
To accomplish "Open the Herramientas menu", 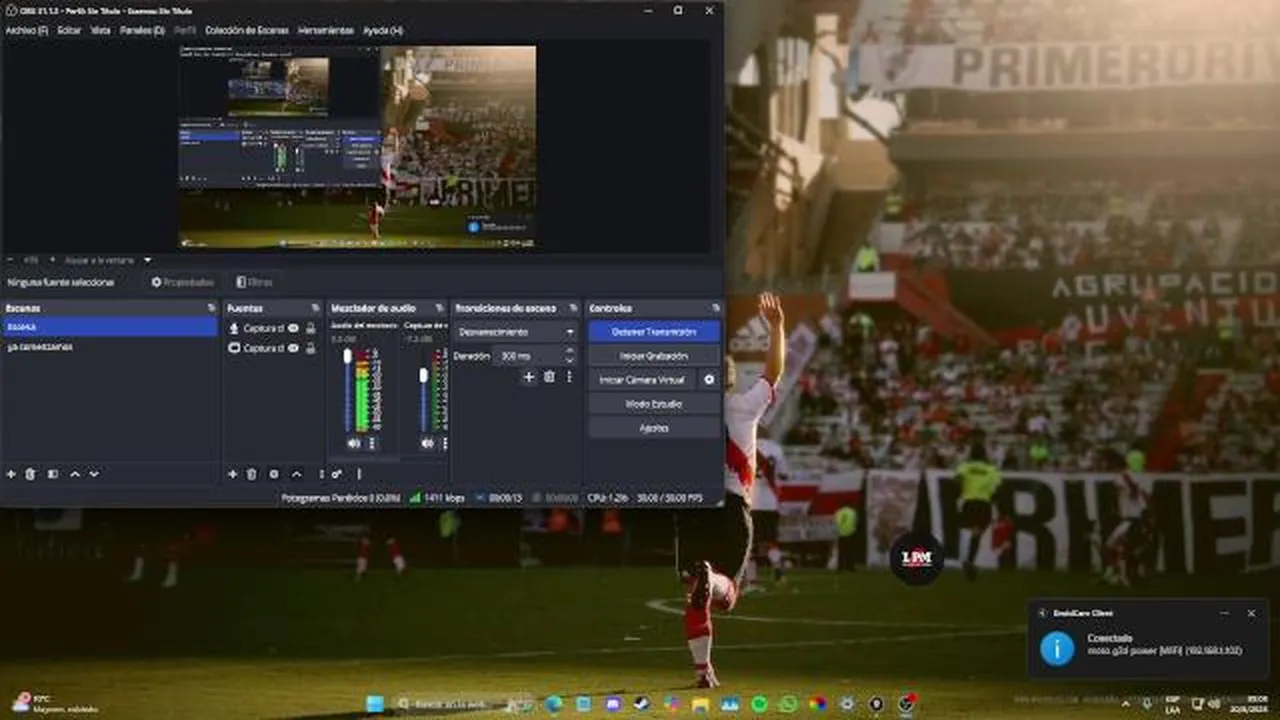I will point(326,30).
